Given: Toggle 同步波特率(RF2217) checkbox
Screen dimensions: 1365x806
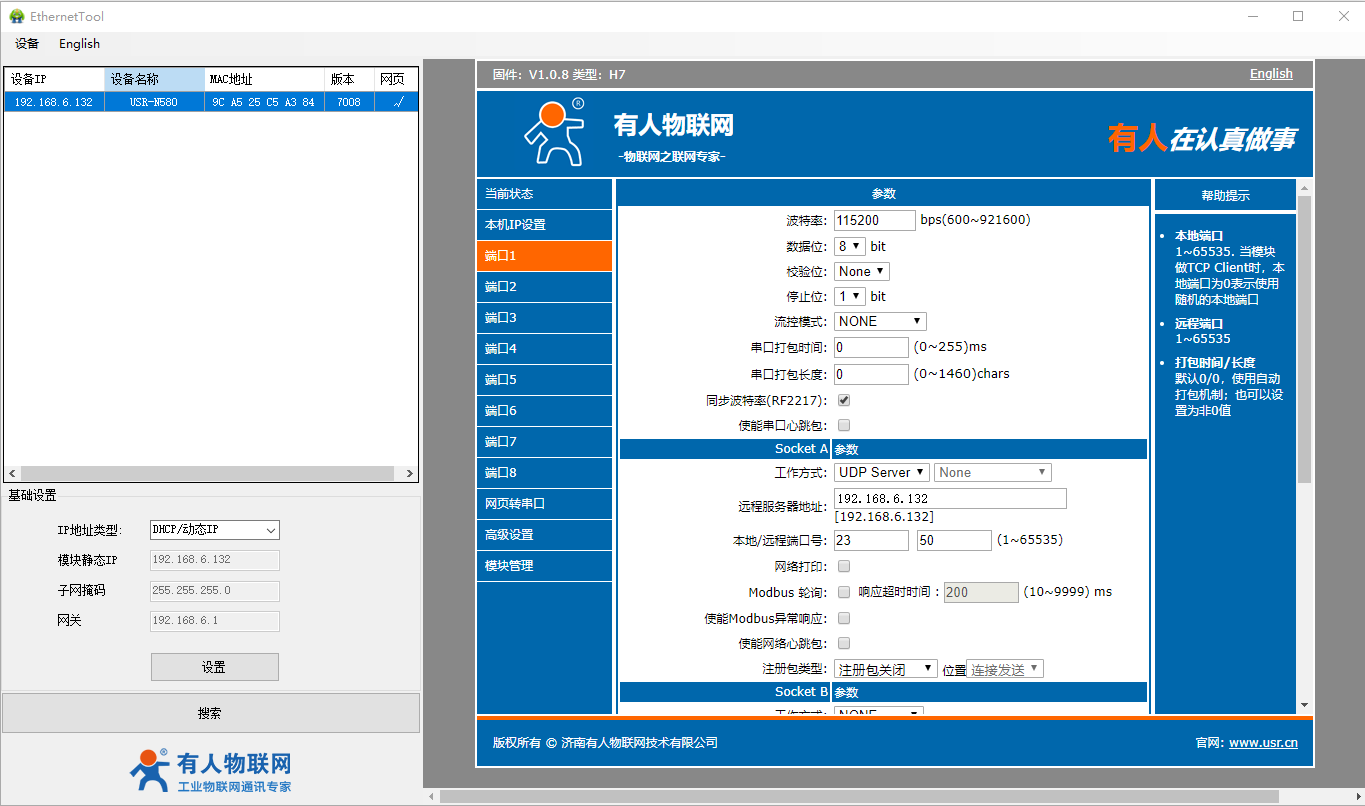Looking at the screenshot, I should point(844,400).
